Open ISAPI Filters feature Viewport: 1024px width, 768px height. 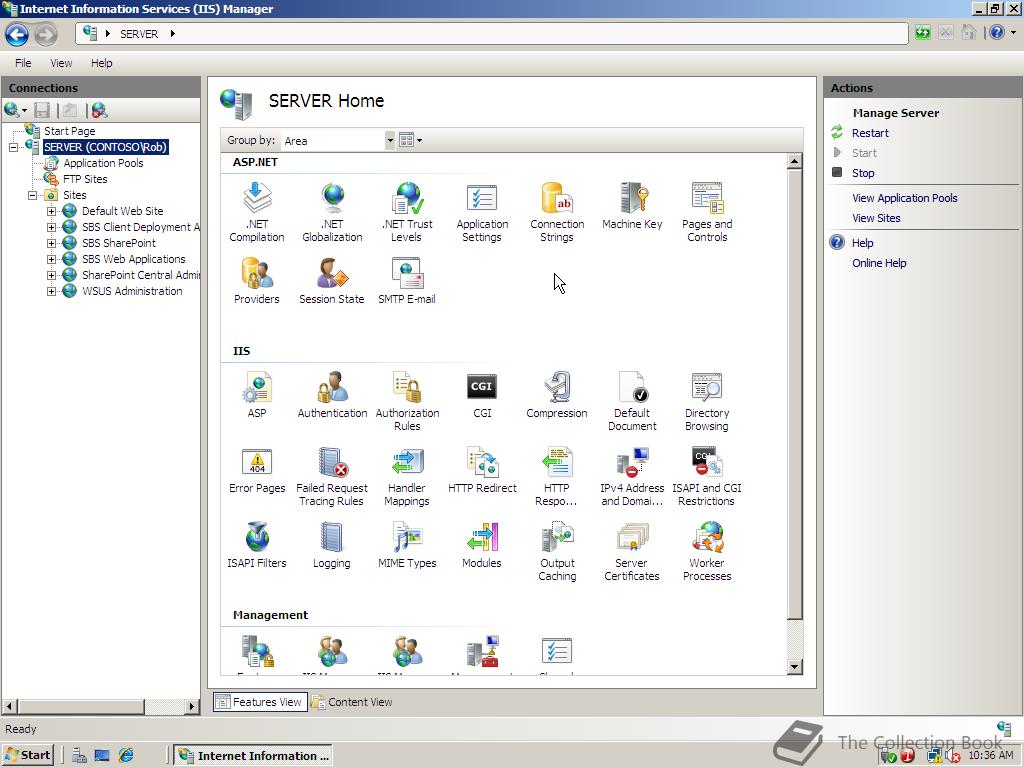point(257,545)
